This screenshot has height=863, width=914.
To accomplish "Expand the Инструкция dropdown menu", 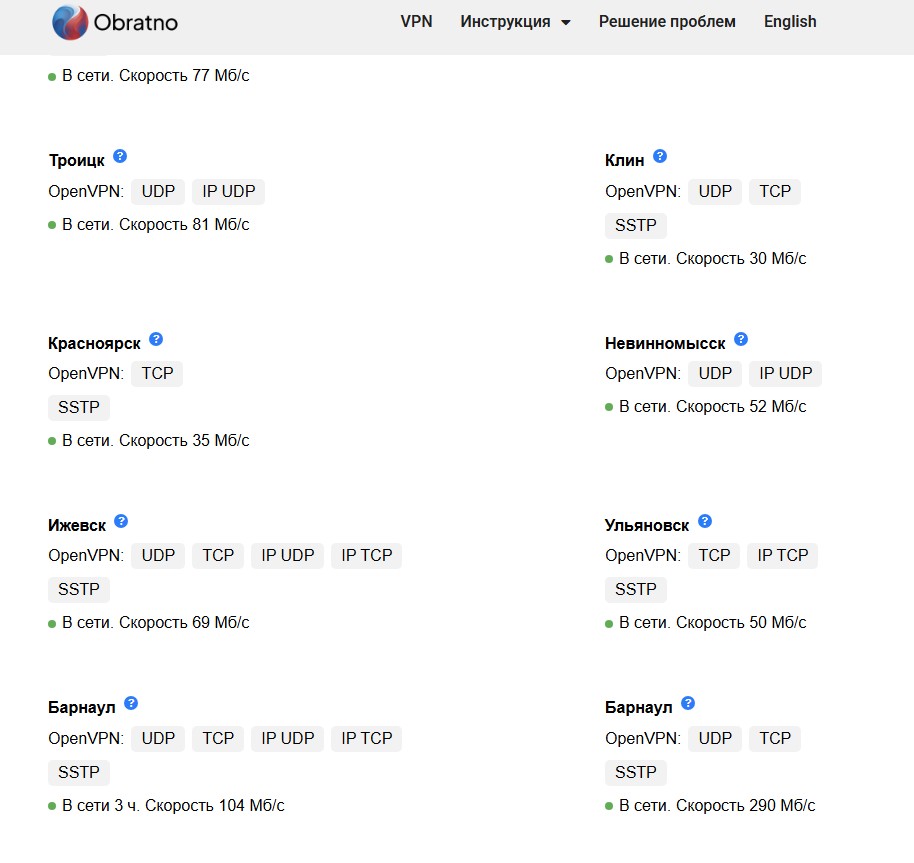I will point(515,22).
